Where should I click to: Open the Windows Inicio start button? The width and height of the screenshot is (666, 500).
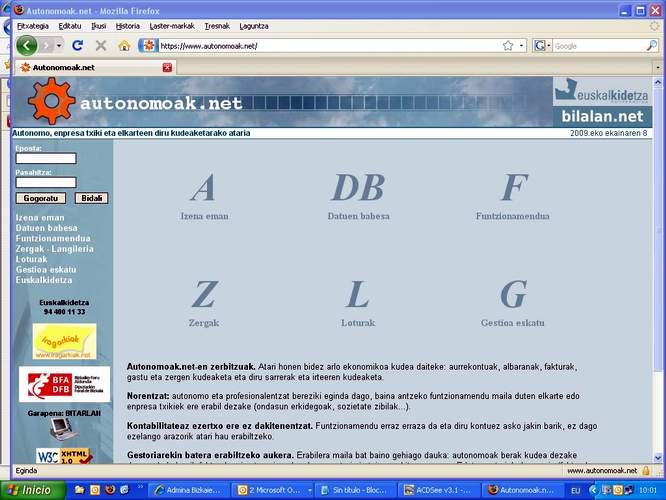tap(33, 490)
